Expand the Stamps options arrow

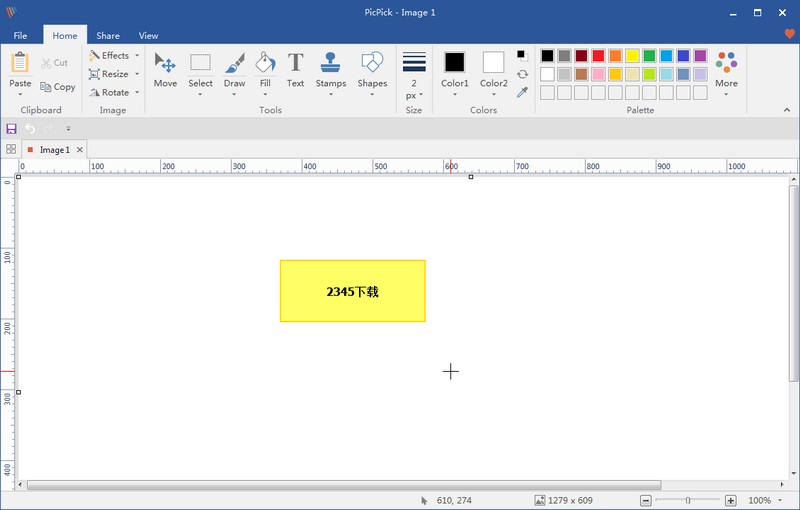click(x=331, y=94)
